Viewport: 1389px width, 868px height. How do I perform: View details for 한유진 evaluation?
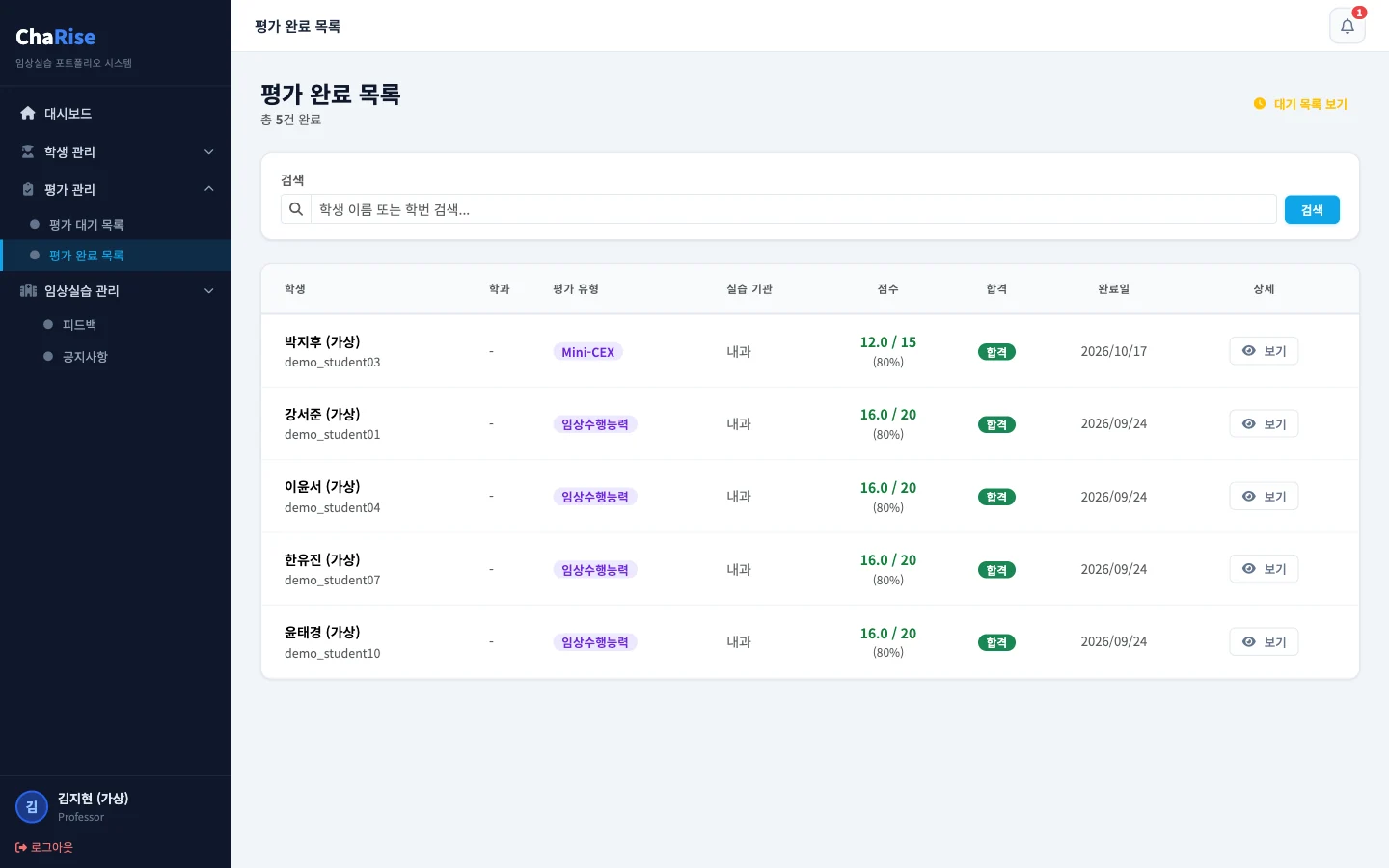click(1264, 569)
